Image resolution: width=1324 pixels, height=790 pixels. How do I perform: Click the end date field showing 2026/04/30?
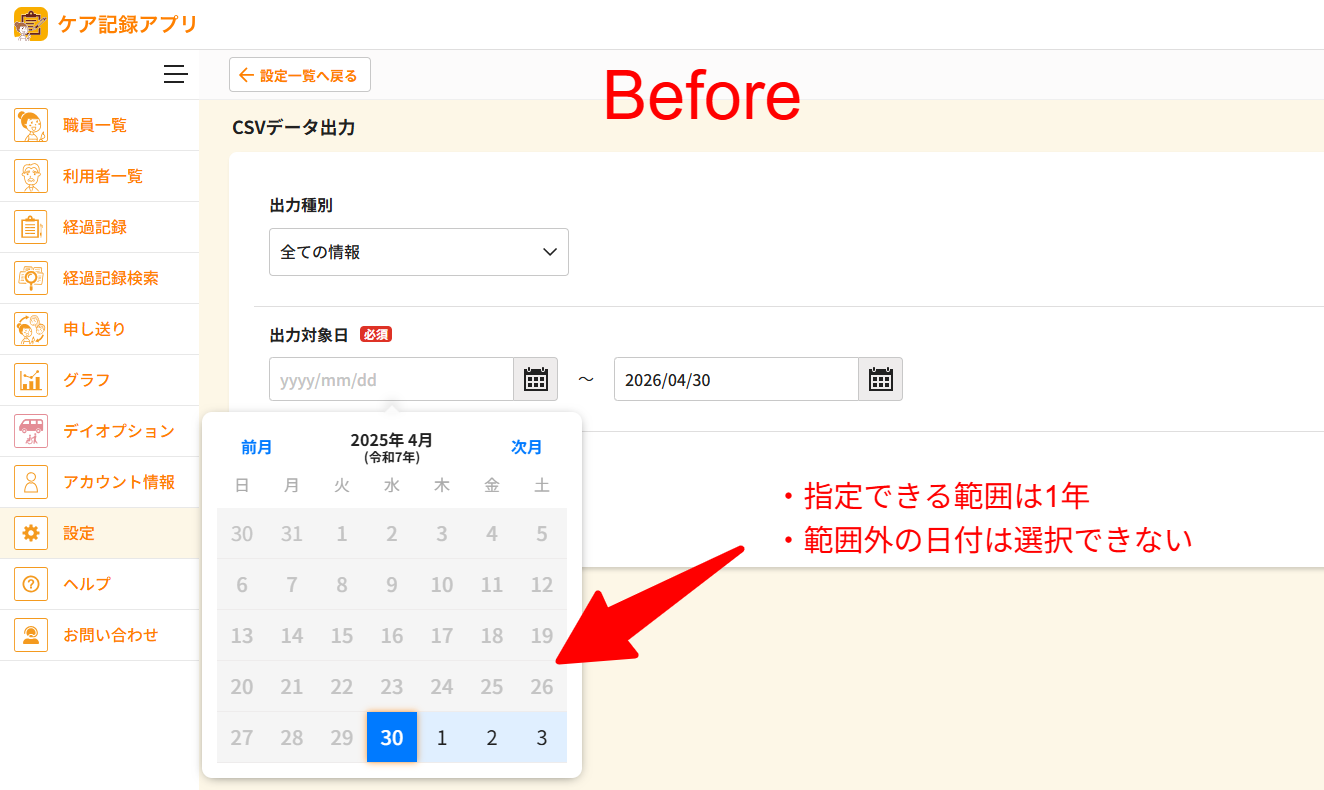pos(735,379)
